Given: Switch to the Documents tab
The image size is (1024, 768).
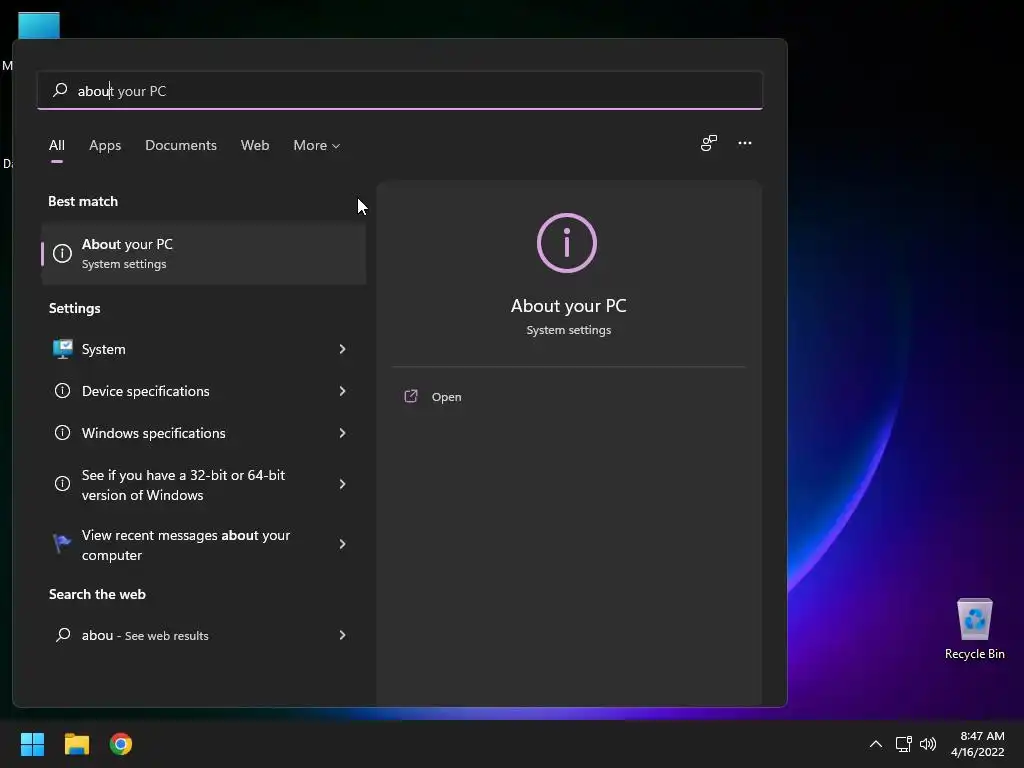Looking at the screenshot, I should pyautogui.click(x=181, y=145).
